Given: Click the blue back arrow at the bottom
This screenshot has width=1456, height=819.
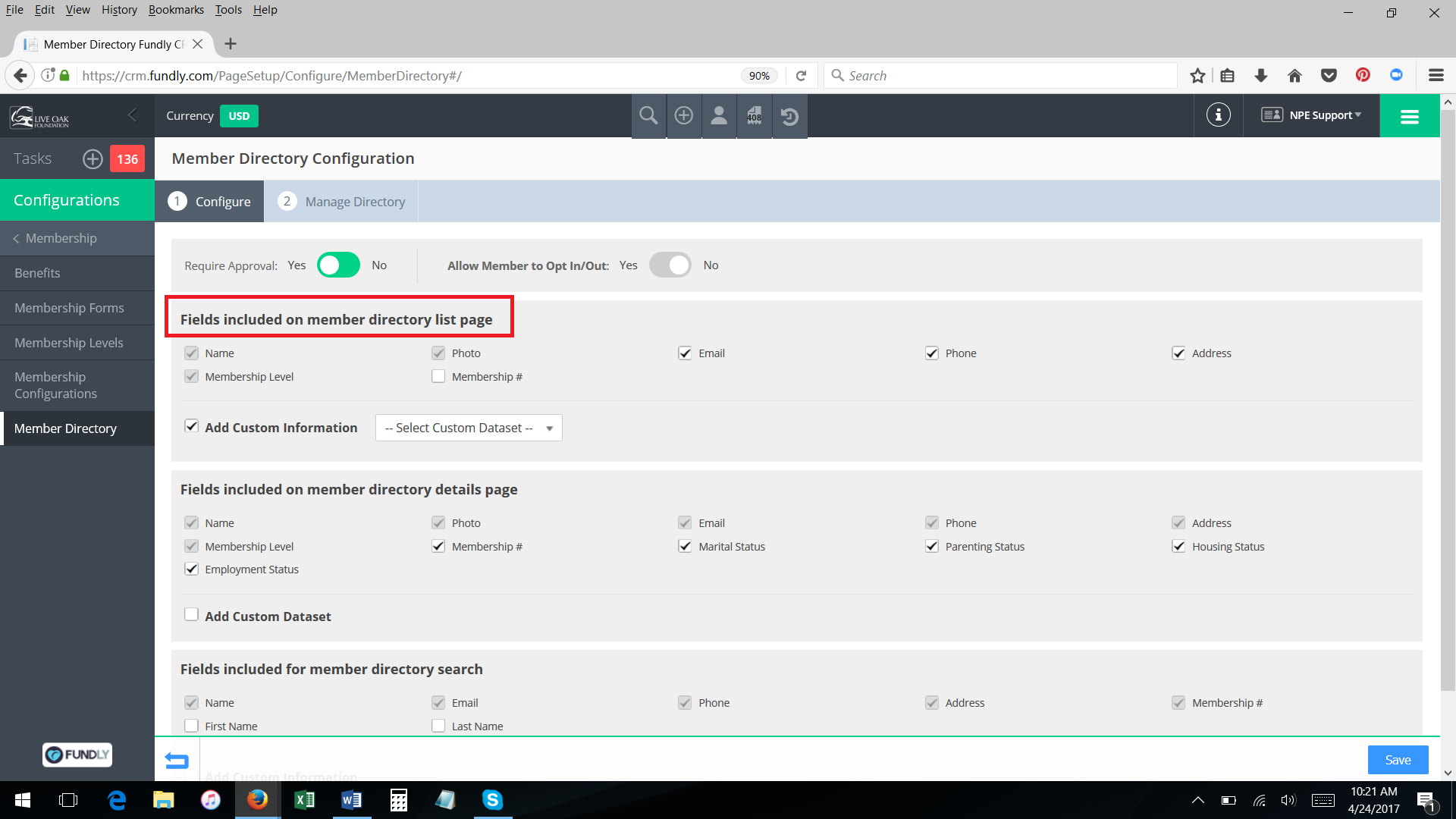Looking at the screenshot, I should [177, 760].
